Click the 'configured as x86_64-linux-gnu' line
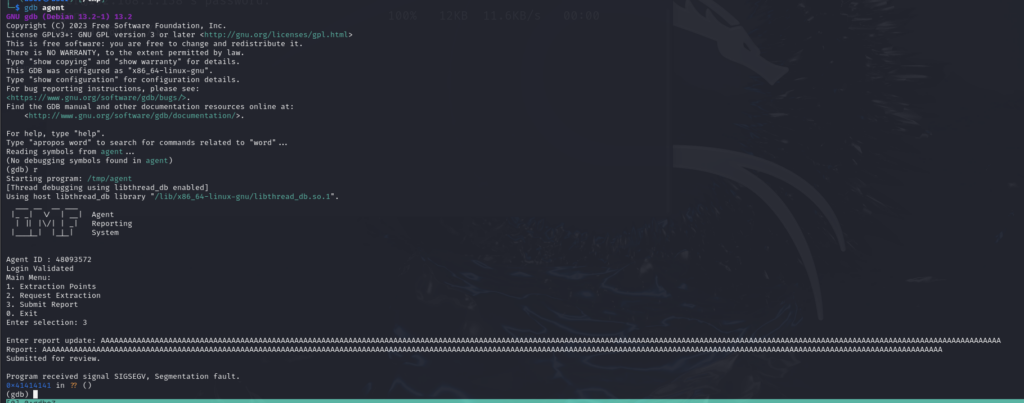This screenshot has height=403, width=1024. coord(110,71)
